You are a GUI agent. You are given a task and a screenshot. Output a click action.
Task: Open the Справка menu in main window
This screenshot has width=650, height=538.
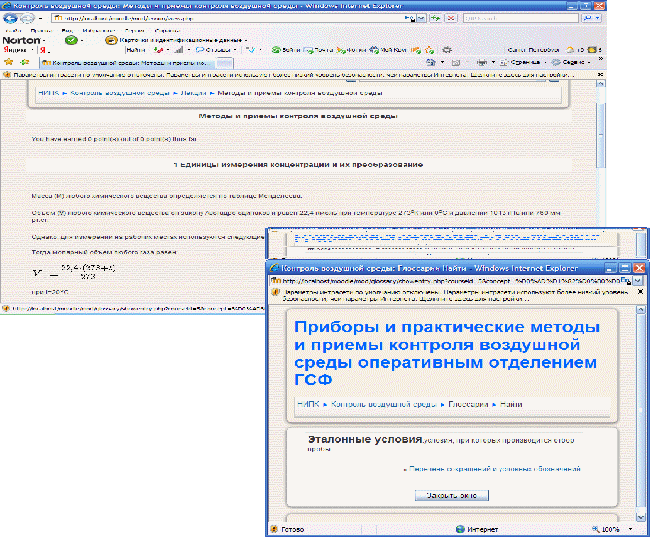pyautogui.click(x=167, y=31)
